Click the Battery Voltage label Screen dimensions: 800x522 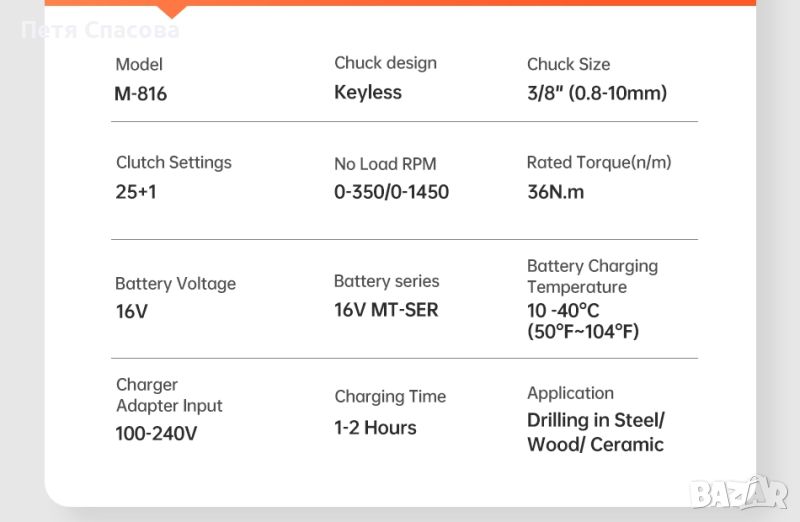tap(175, 284)
